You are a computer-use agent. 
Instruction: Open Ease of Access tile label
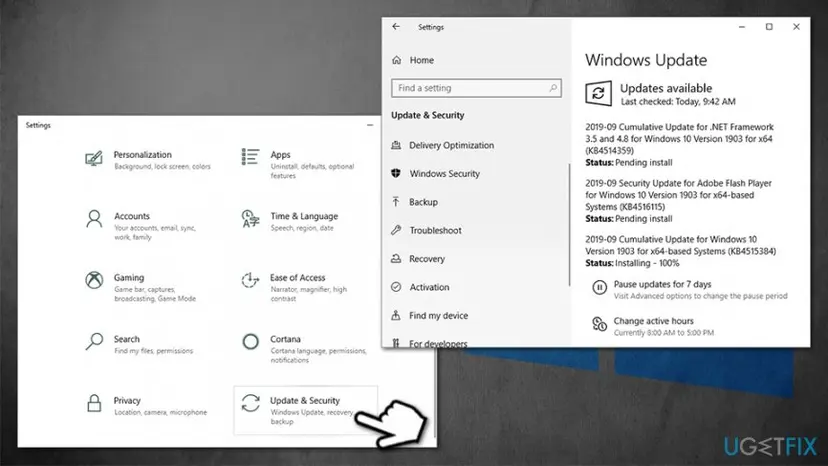point(297,277)
